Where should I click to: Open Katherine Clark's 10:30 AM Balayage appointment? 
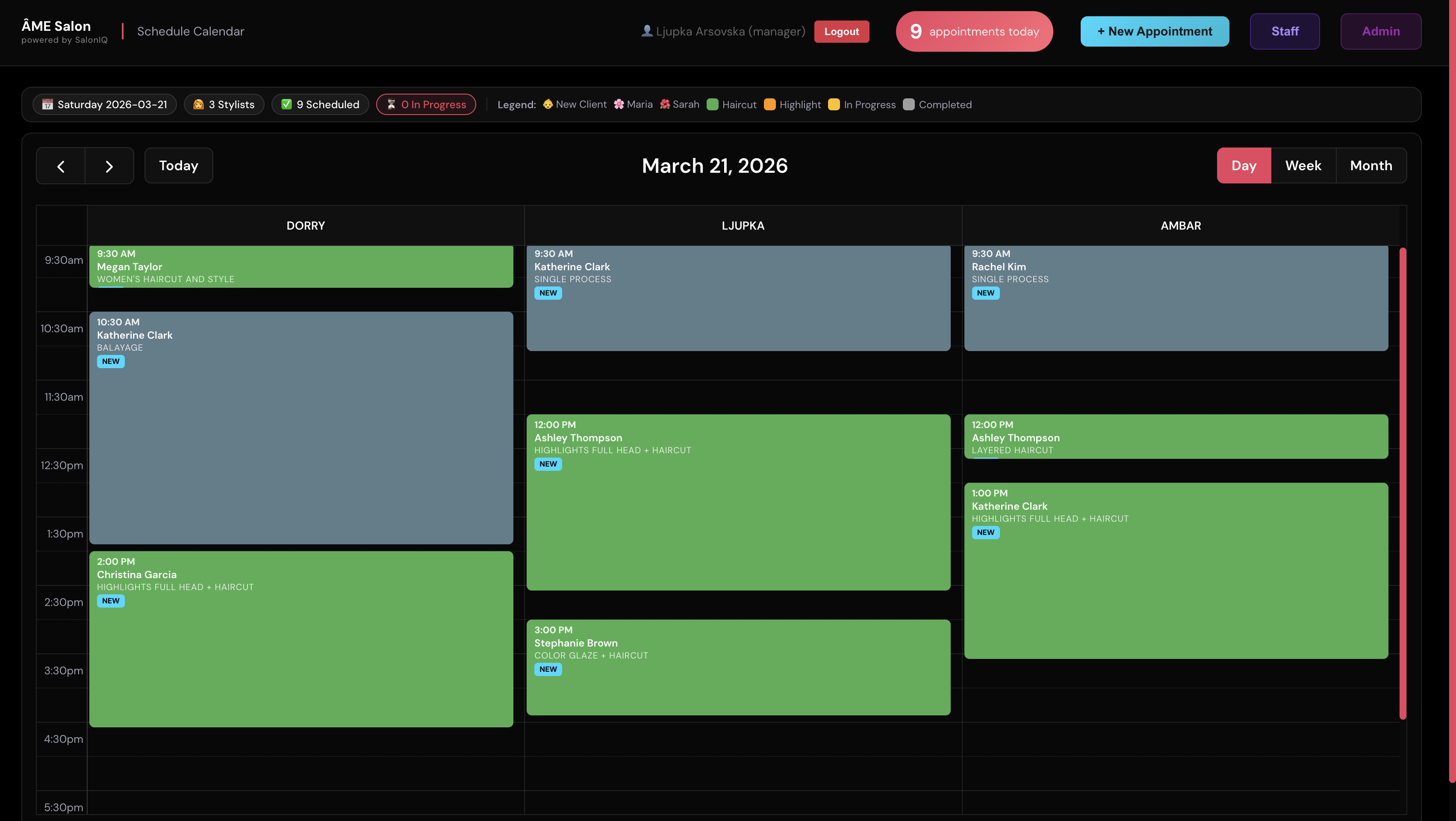pyautogui.click(x=301, y=428)
